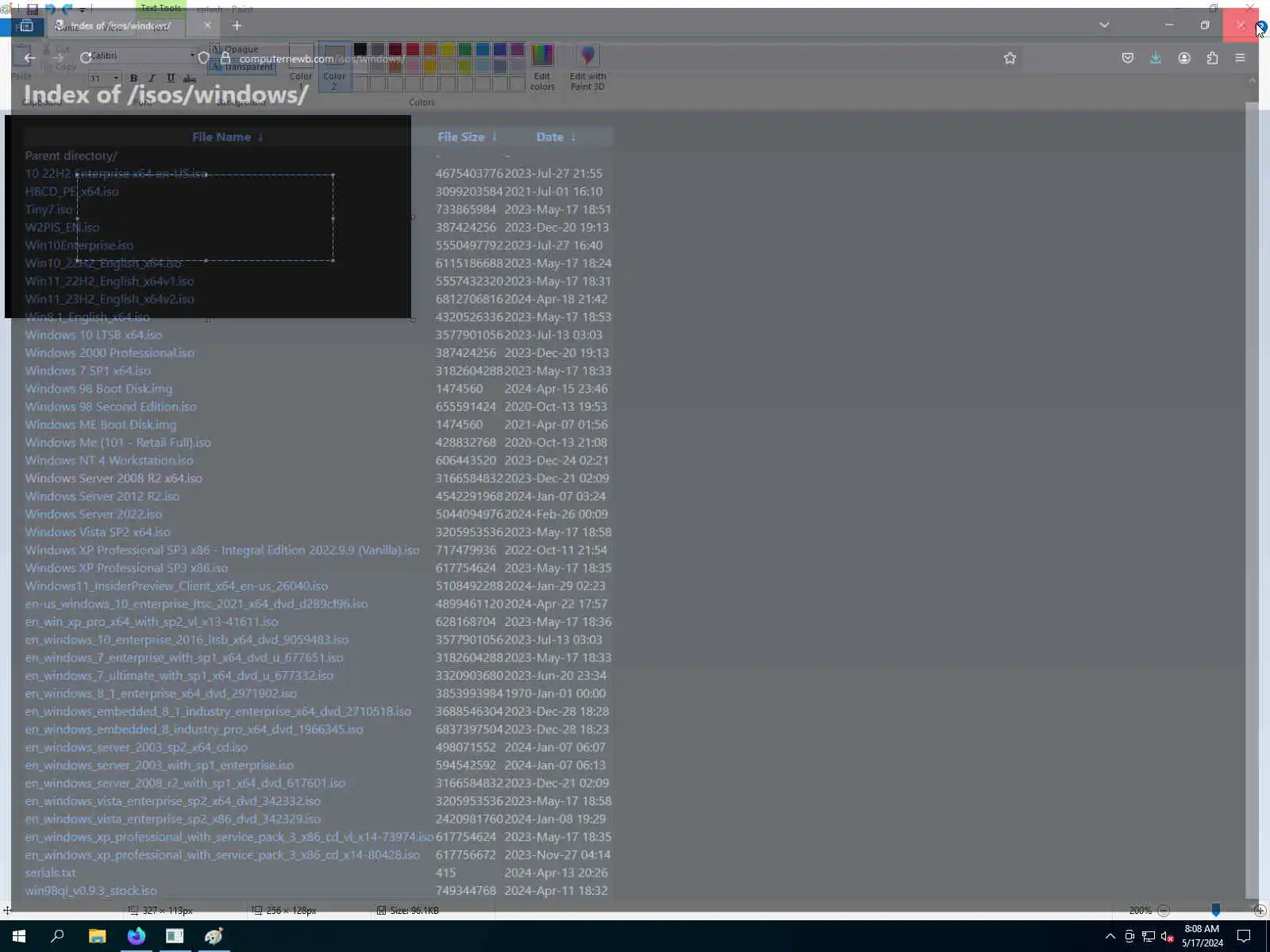Click Edit colors in the Paint ribbon
This screenshot has height=952, width=1270.
pyautogui.click(x=542, y=67)
